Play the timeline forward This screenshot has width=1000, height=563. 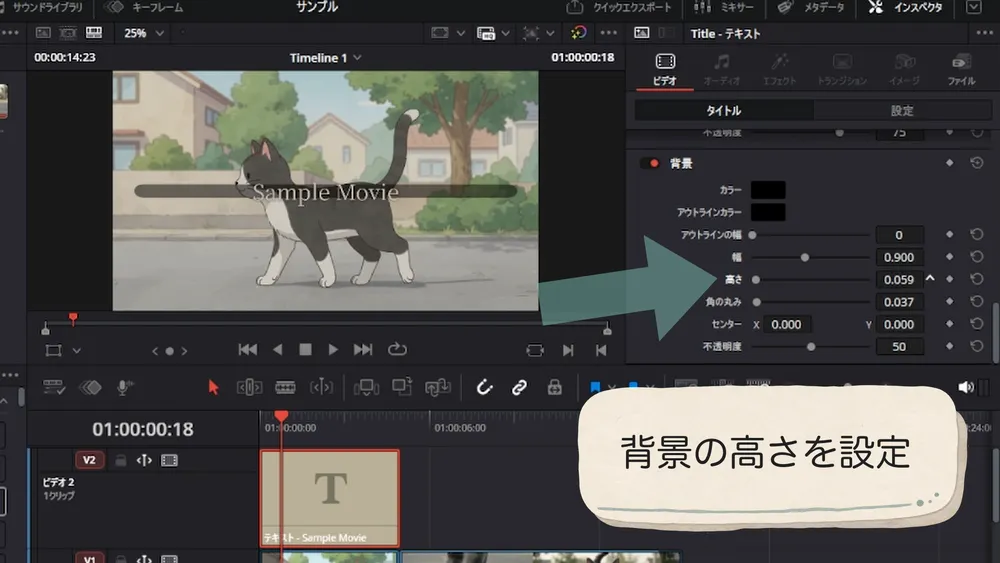(333, 349)
